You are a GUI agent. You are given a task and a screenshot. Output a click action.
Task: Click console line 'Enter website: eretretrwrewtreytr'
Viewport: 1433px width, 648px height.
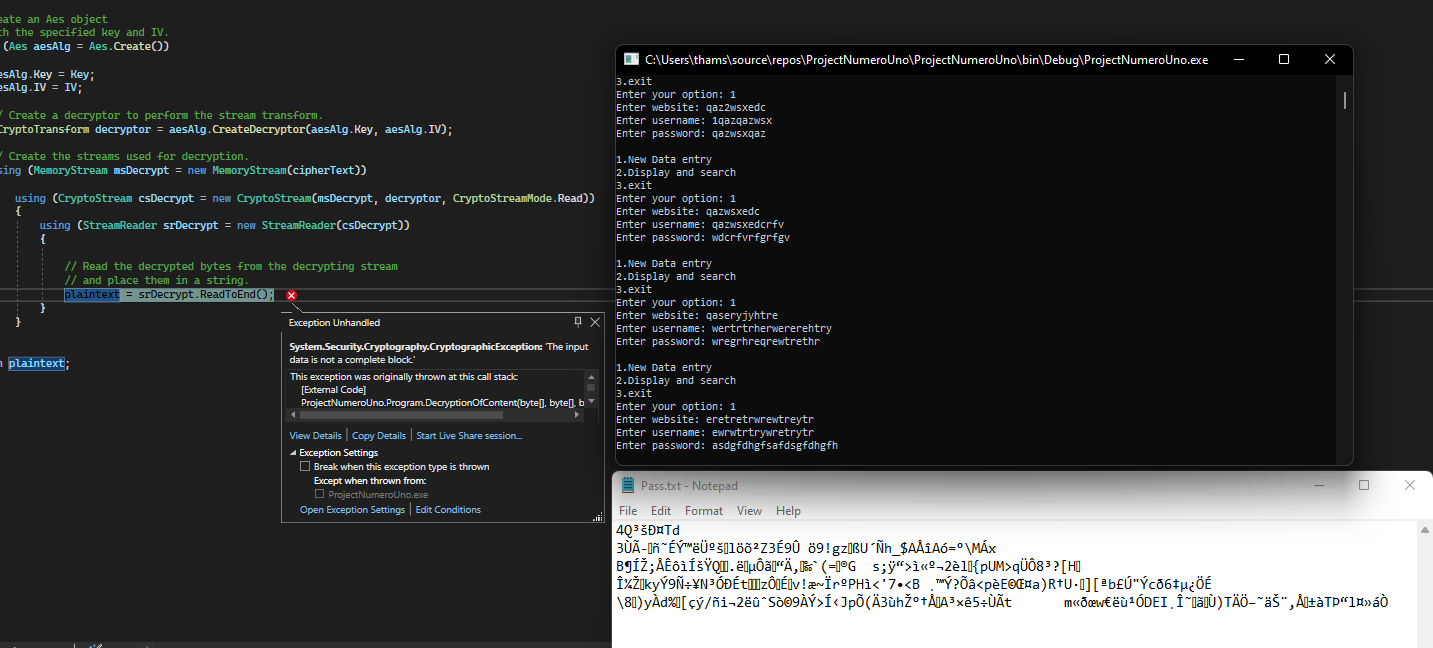click(715, 419)
